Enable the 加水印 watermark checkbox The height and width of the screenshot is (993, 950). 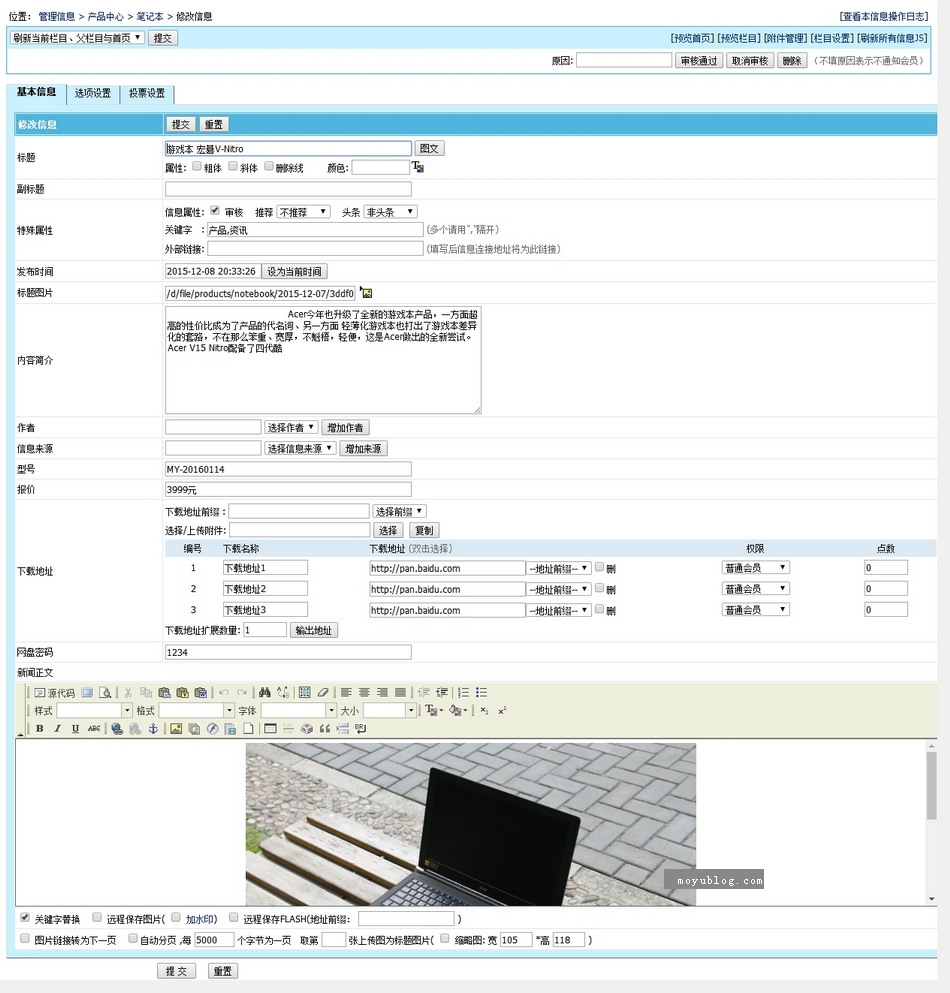[x=176, y=917]
